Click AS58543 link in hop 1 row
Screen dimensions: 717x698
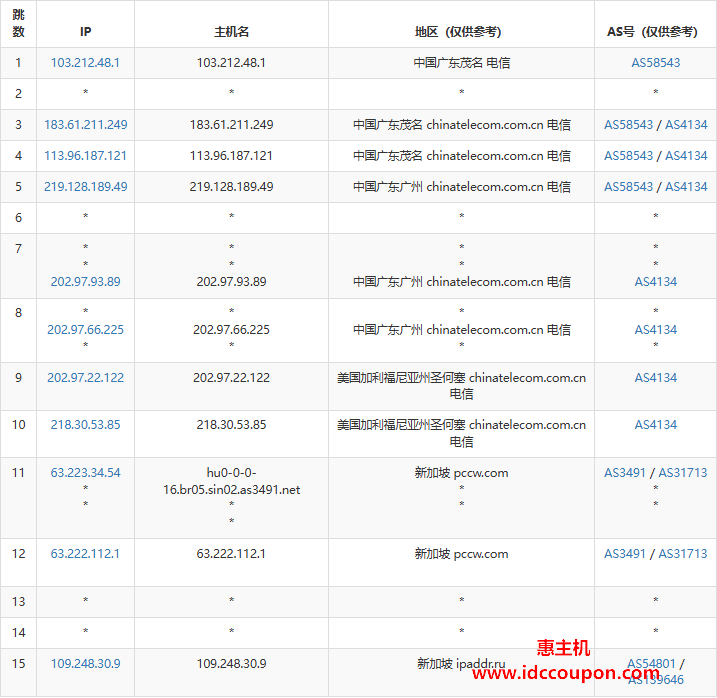[x=656, y=63]
